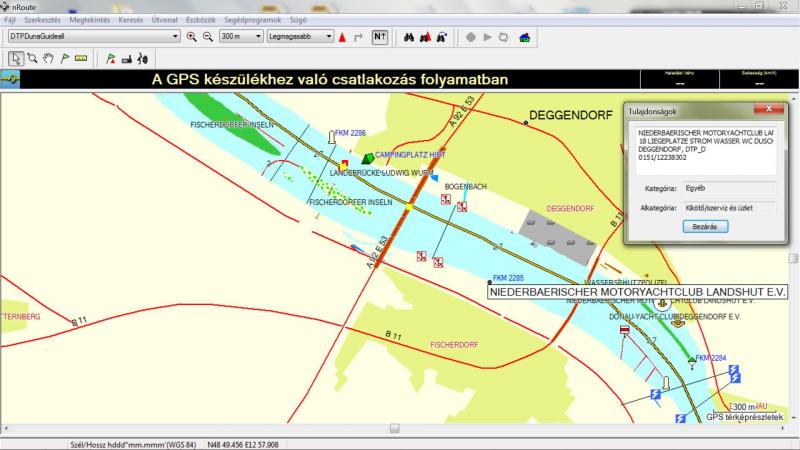Screen dimensions: 800x450
Task: Click the Alkategória field in properties
Action: click(x=730, y=208)
